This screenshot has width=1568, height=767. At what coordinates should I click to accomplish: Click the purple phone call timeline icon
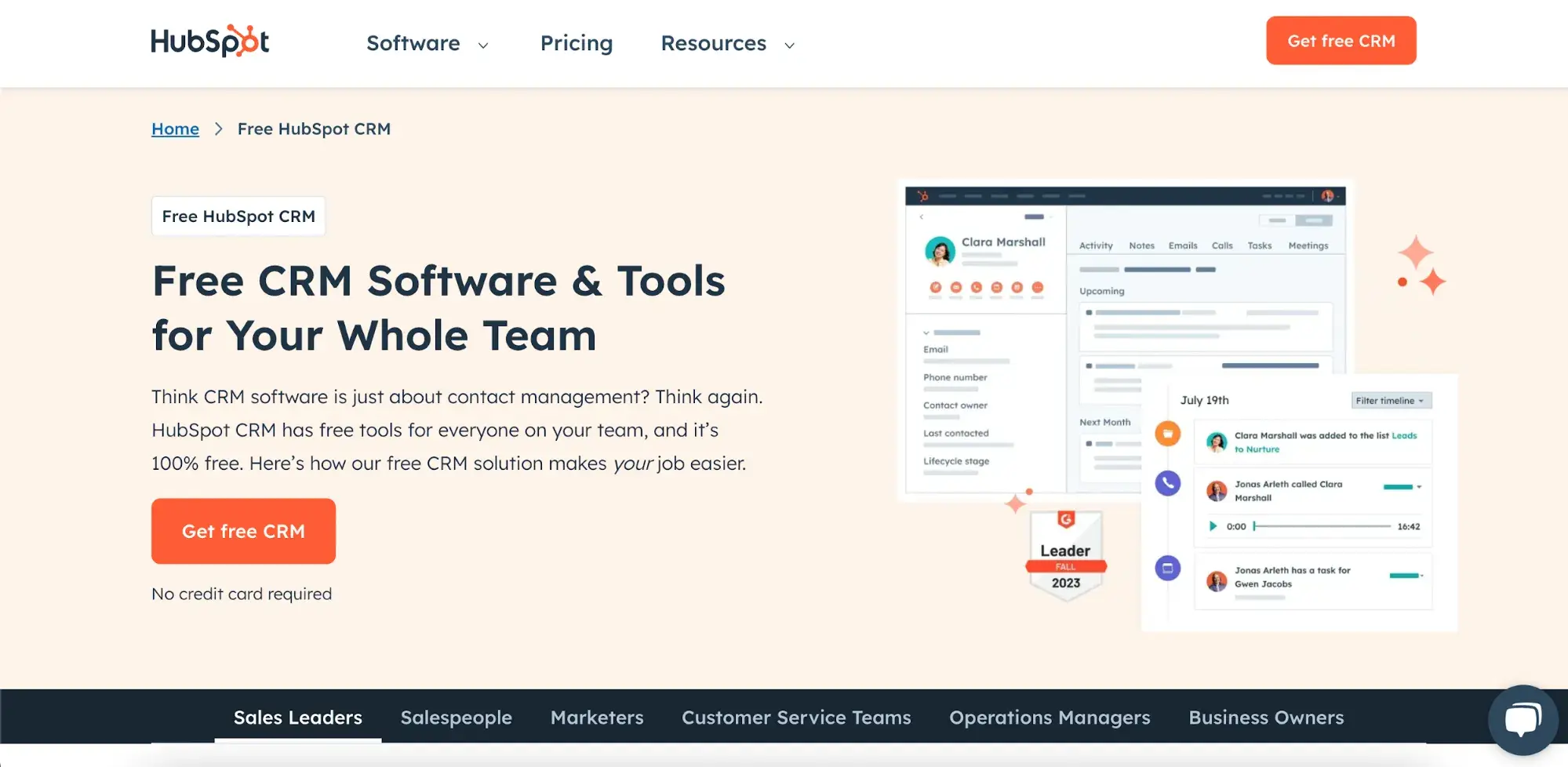pos(1167,483)
